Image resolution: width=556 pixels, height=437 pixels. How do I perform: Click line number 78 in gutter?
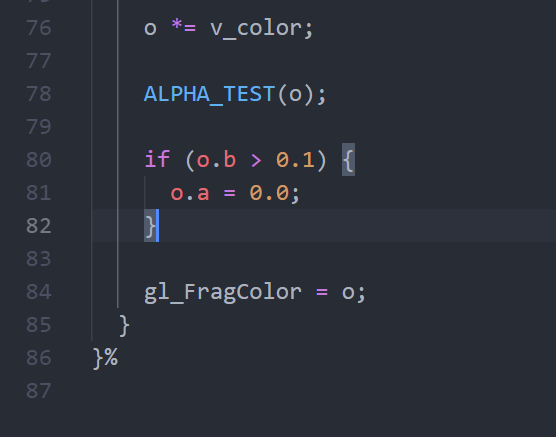click(x=39, y=94)
